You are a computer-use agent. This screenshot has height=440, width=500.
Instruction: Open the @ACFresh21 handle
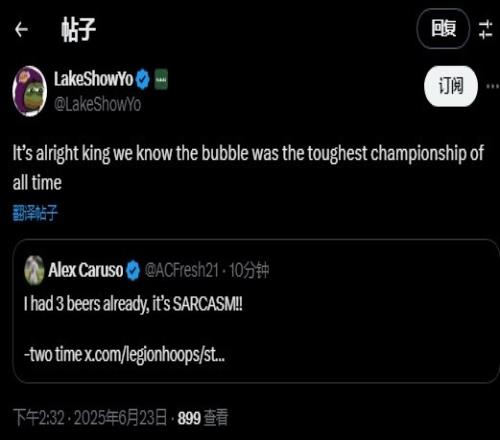pos(182,270)
